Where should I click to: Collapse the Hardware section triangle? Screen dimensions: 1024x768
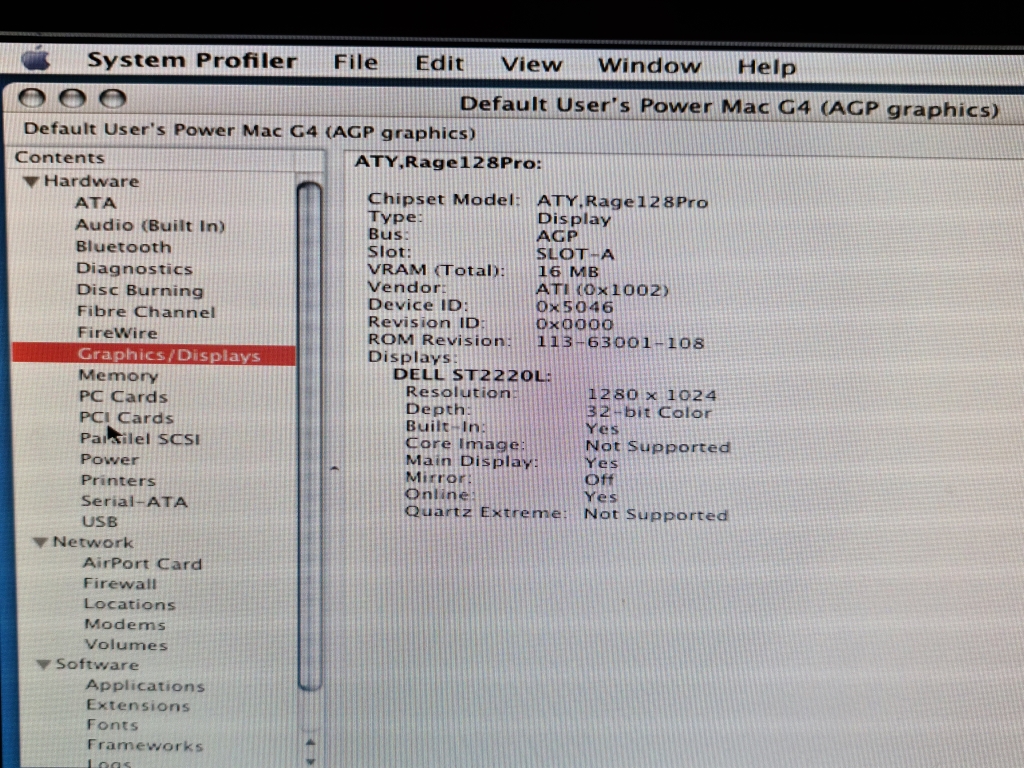point(32,182)
